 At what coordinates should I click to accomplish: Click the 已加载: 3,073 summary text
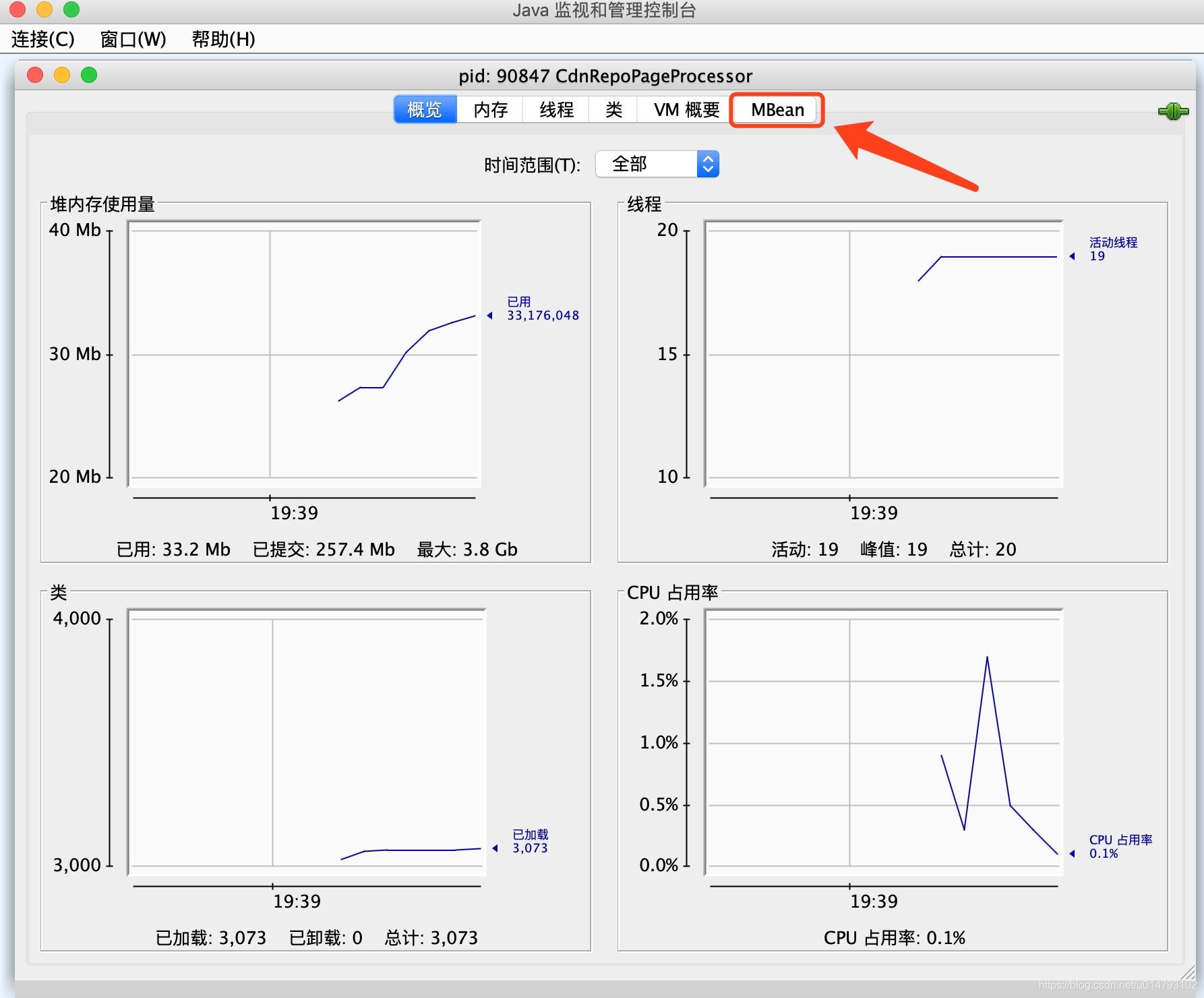pyautogui.click(x=211, y=938)
